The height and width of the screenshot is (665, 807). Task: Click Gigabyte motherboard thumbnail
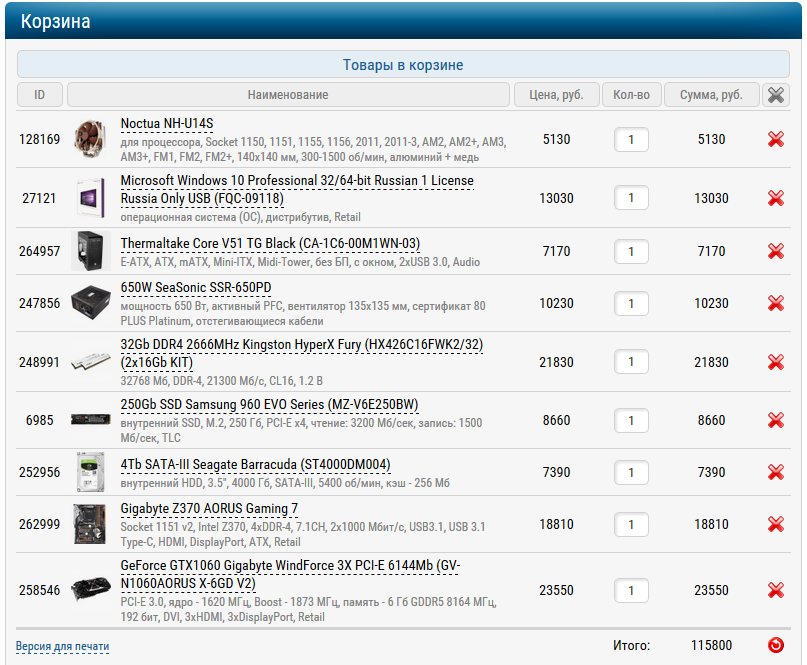91,524
